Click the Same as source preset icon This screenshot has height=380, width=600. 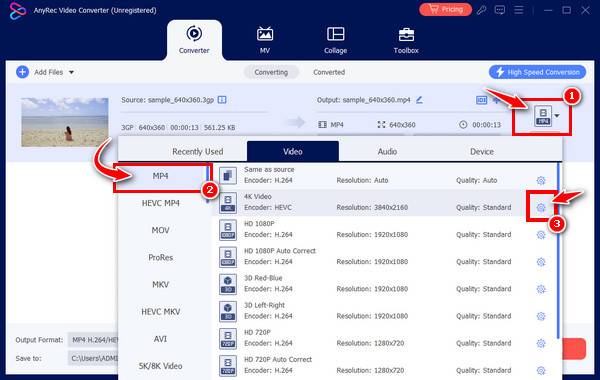(x=228, y=176)
